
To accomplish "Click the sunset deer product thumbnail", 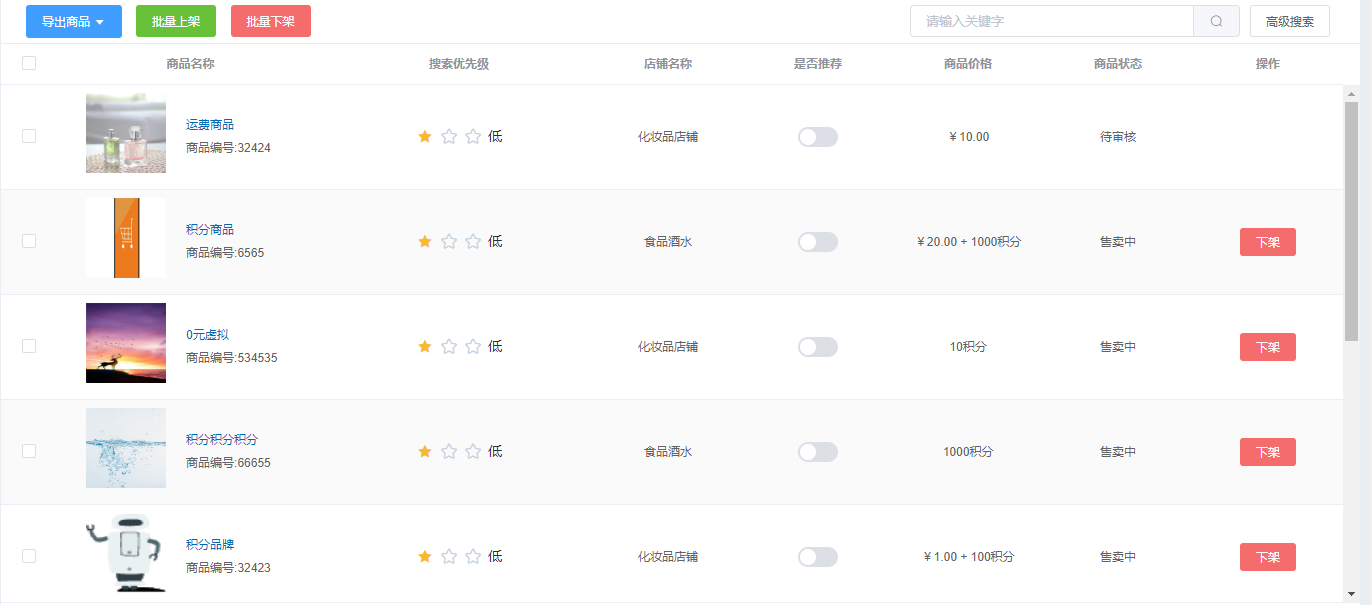I will pyautogui.click(x=126, y=343).
